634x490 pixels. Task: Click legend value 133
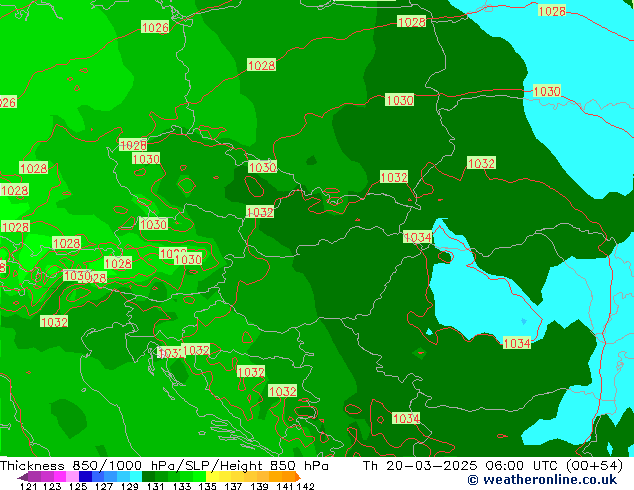coord(182,486)
